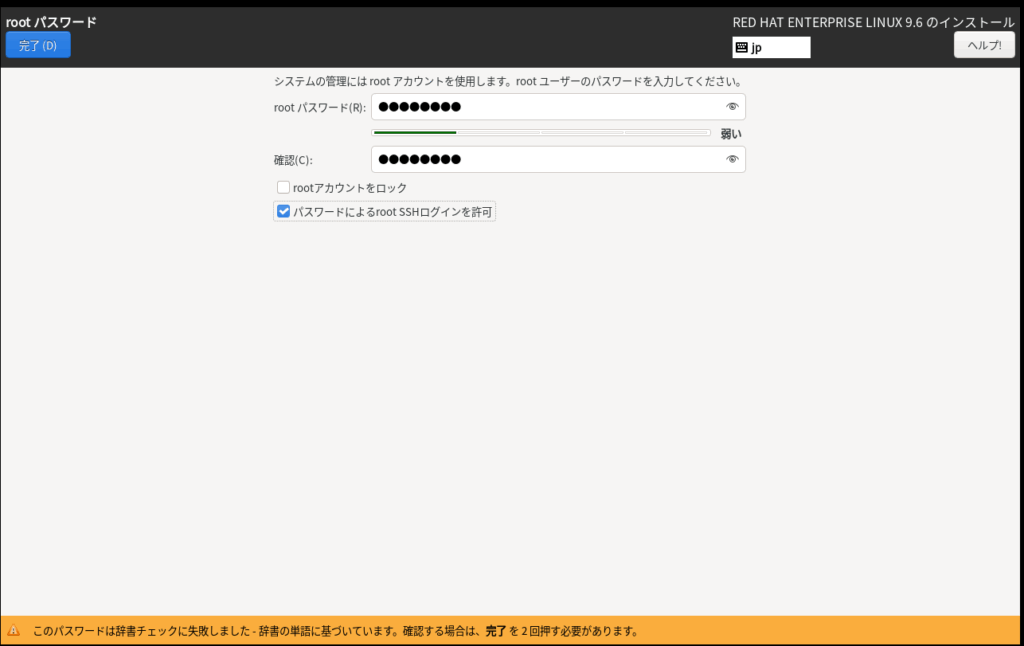1024x646 pixels.
Task: Click the 弱い strength label
Action: click(731, 133)
